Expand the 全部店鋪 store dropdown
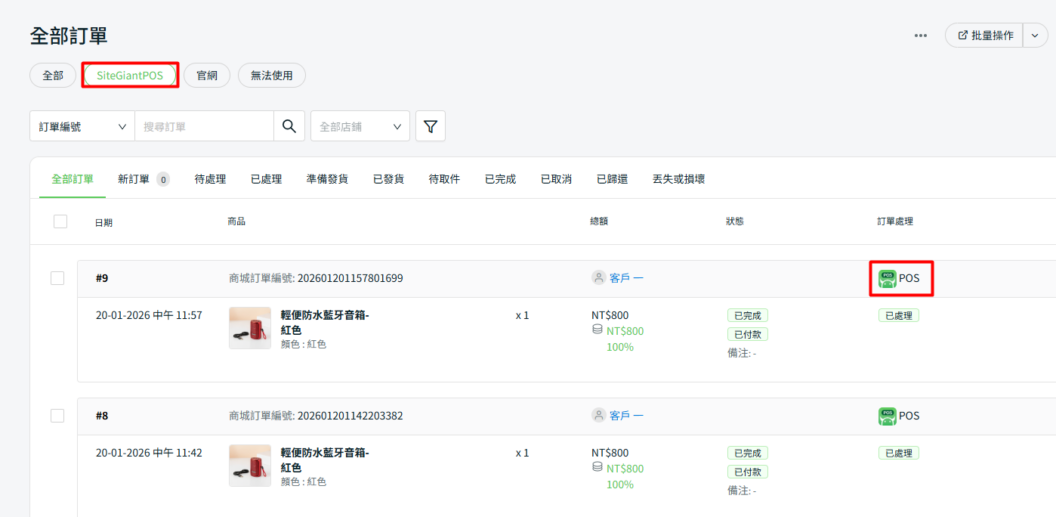 pos(360,126)
